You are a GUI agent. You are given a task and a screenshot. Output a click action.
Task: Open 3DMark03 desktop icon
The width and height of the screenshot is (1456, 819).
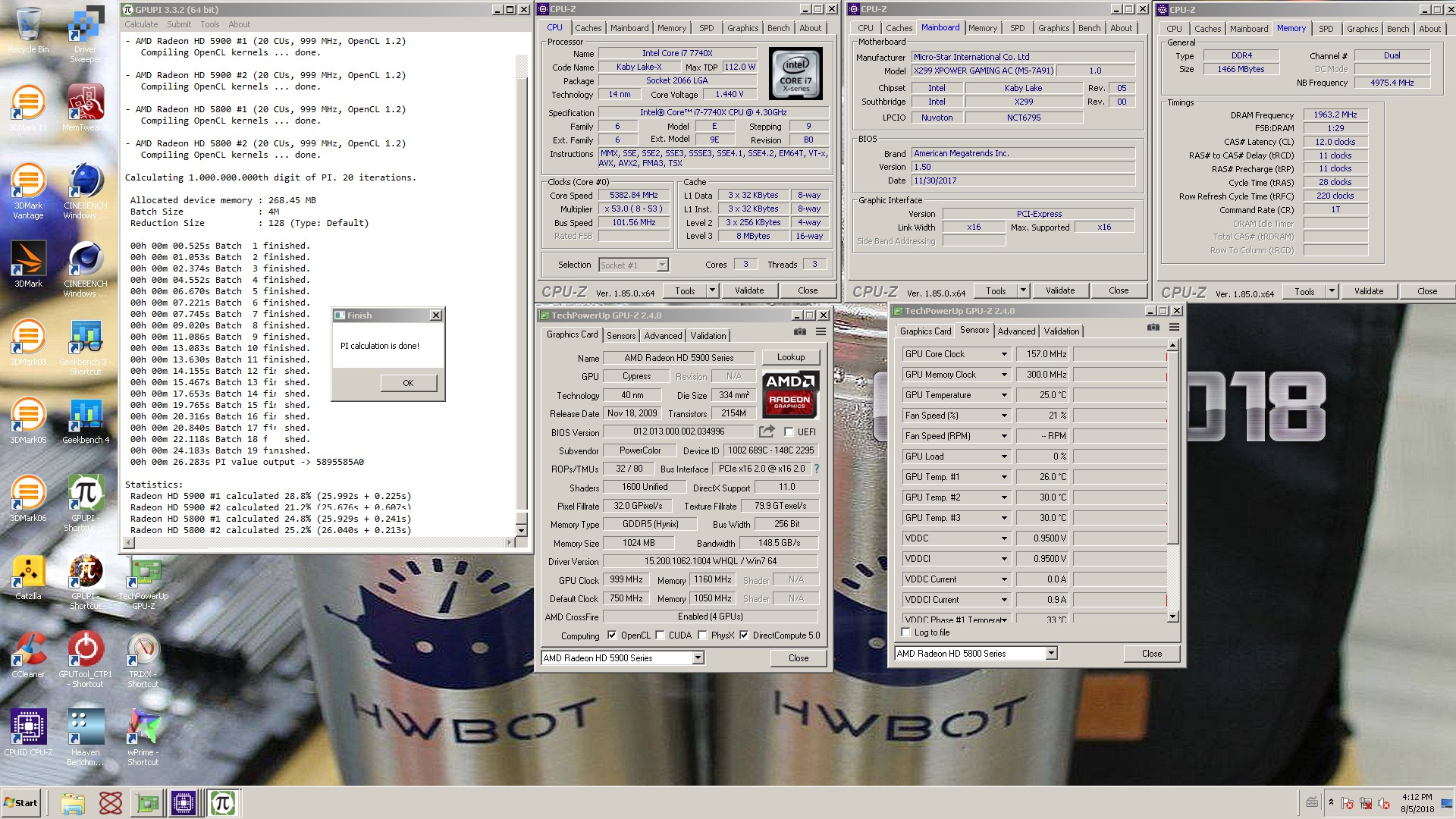tap(28, 343)
